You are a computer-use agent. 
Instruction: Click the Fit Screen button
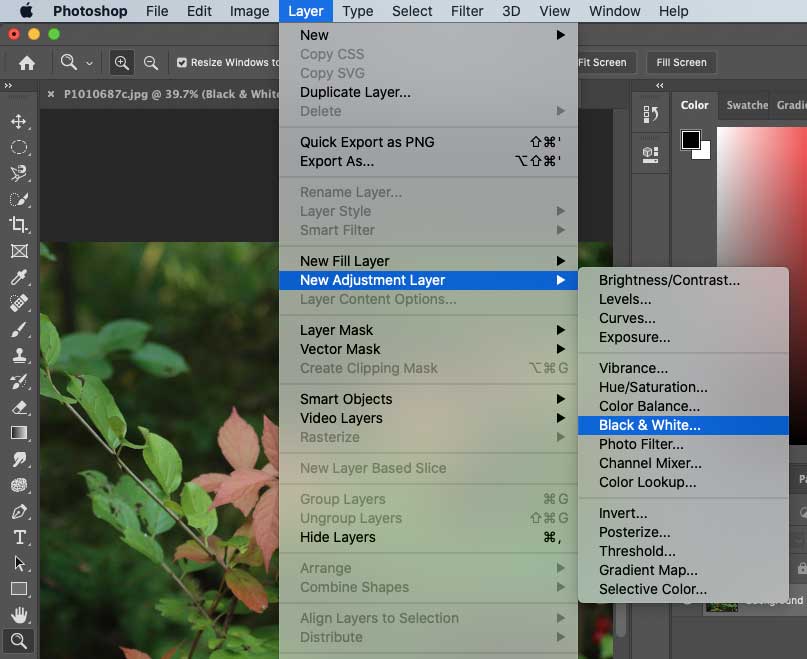pyautogui.click(x=606, y=63)
